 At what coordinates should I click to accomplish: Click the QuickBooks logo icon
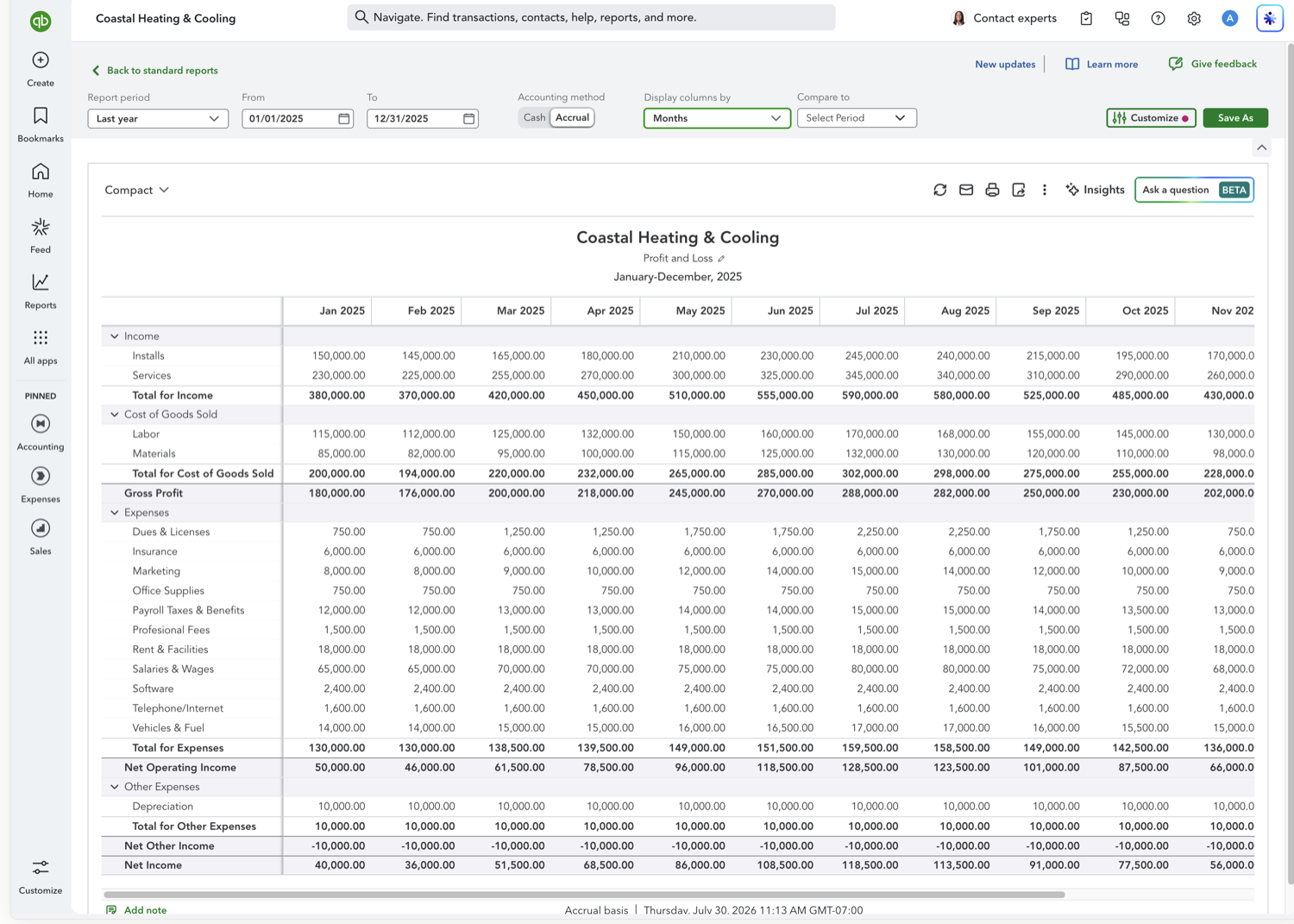coord(41,21)
